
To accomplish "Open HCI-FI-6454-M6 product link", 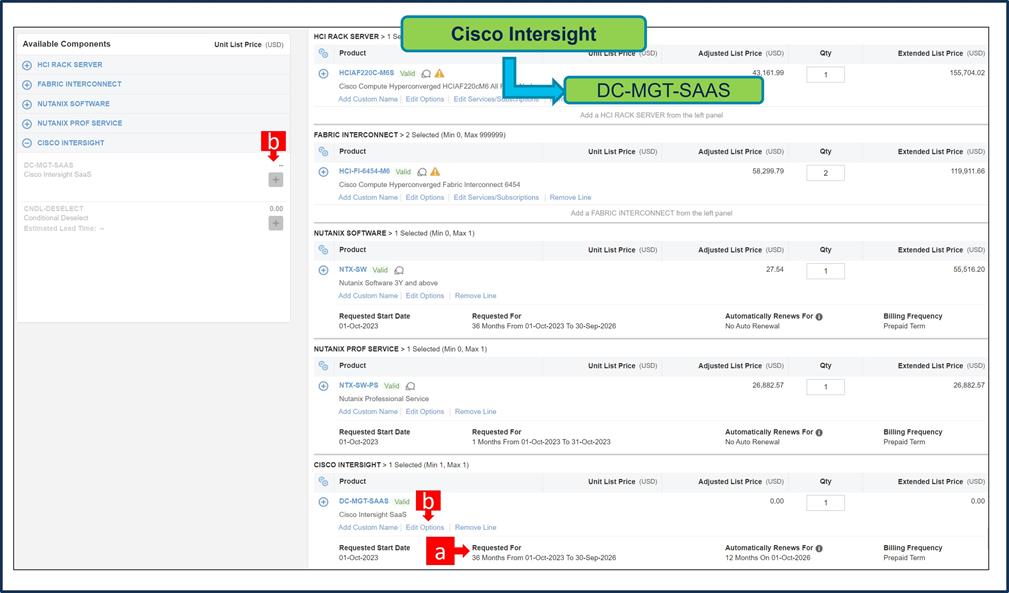I will (364, 172).
